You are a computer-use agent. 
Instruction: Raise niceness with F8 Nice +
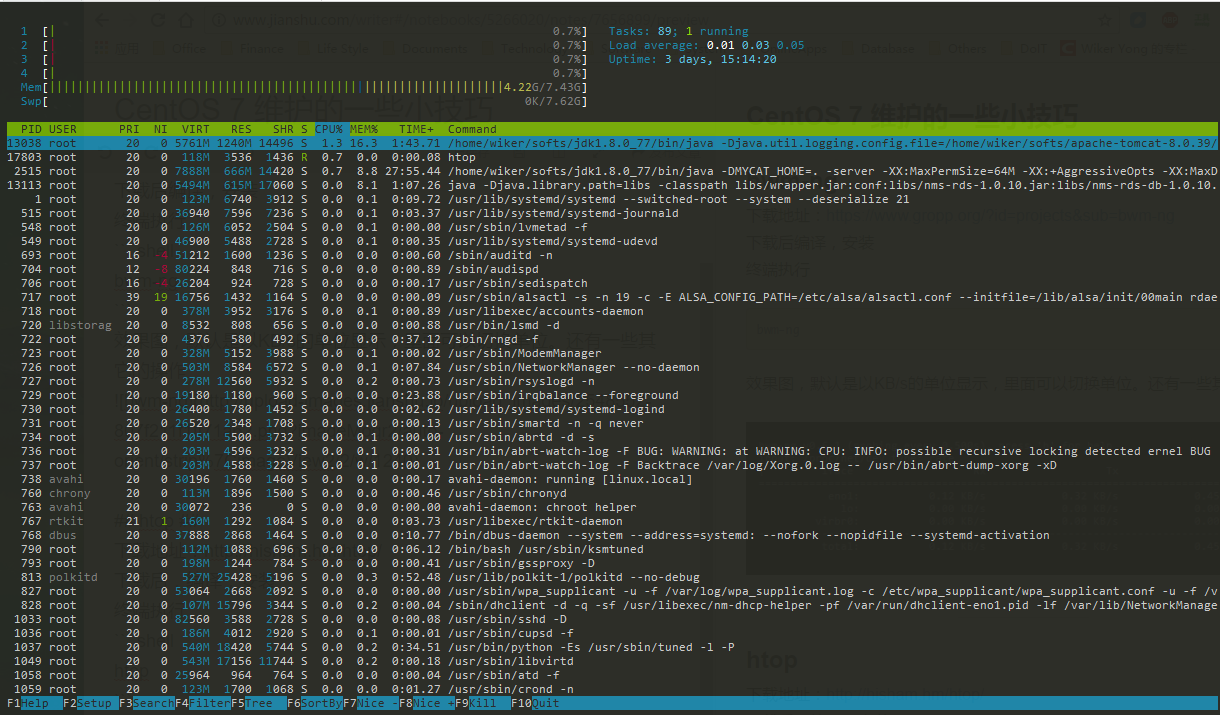click(x=426, y=703)
